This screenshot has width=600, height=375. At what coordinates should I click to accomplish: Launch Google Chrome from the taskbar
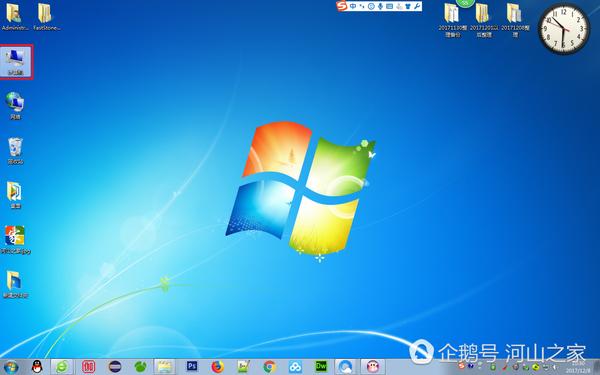269,367
